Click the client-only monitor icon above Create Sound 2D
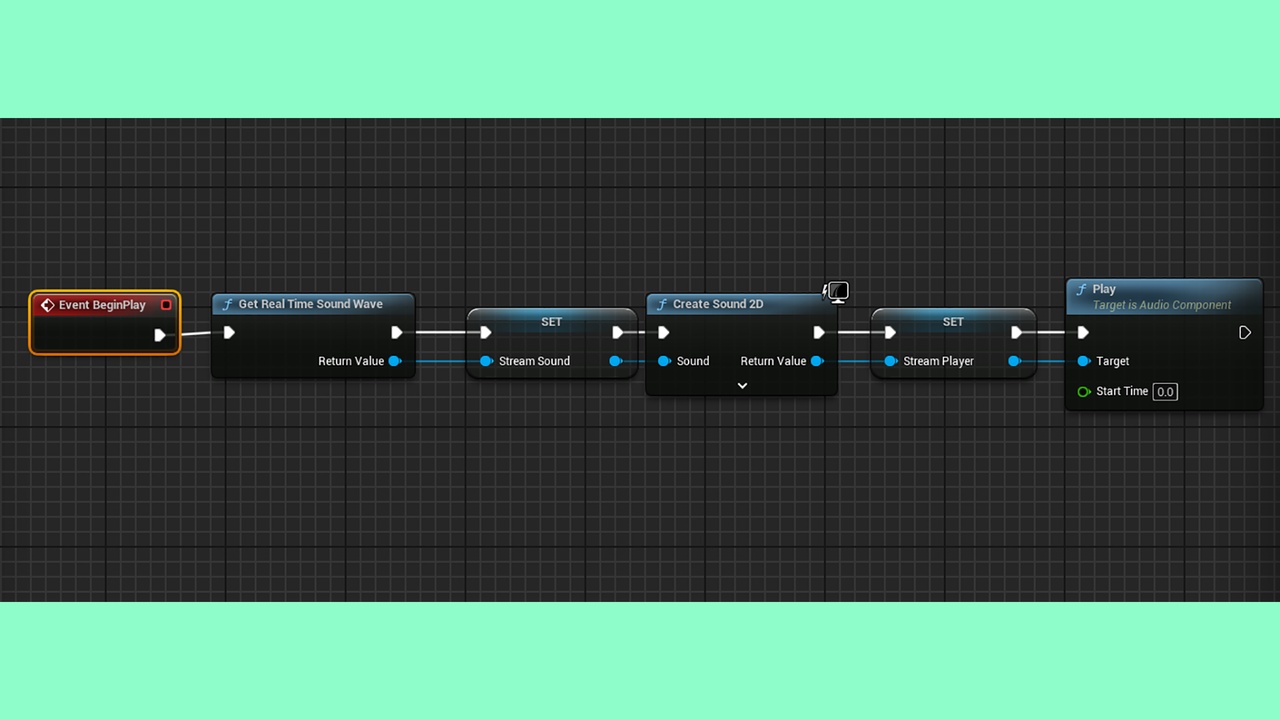Screen dimensions: 1280x720 [x=836, y=292]
